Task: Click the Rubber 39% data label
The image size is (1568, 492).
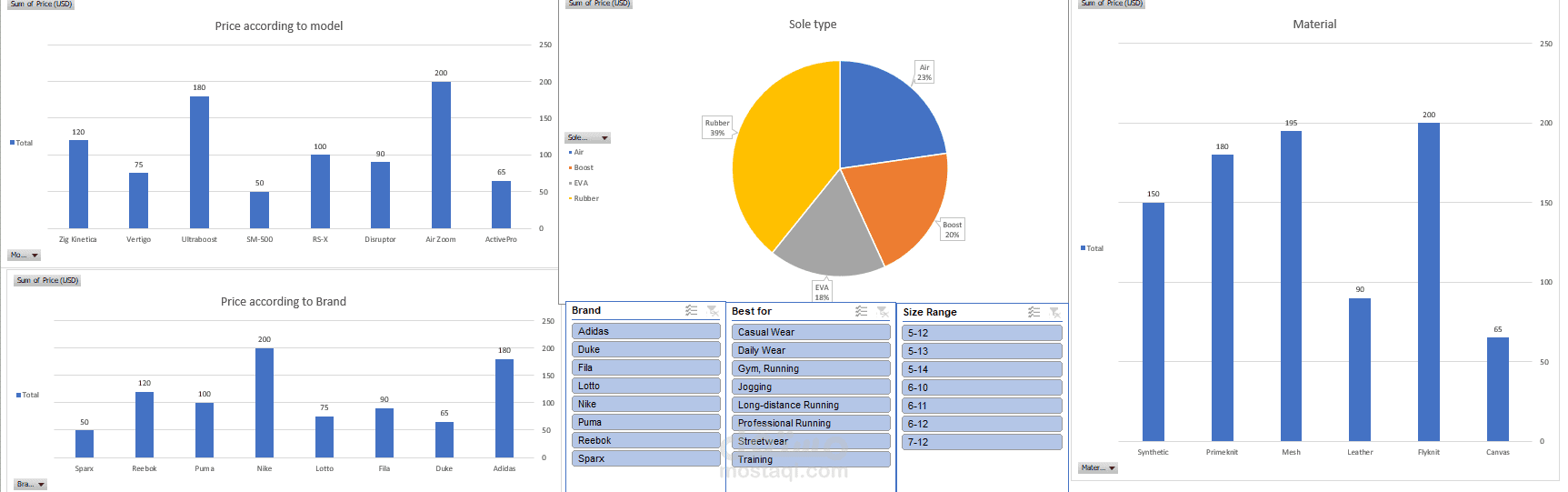Action: [717, 127]
